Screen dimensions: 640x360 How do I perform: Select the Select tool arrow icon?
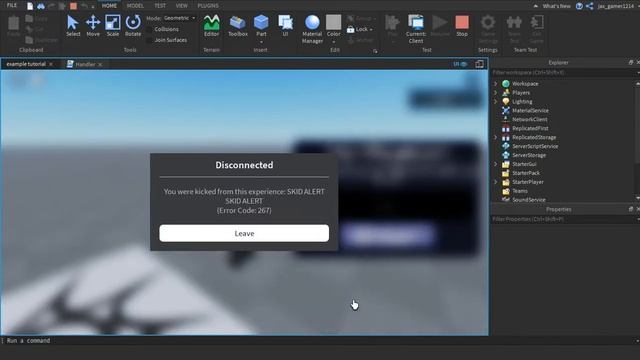click(x=73, y=23)
